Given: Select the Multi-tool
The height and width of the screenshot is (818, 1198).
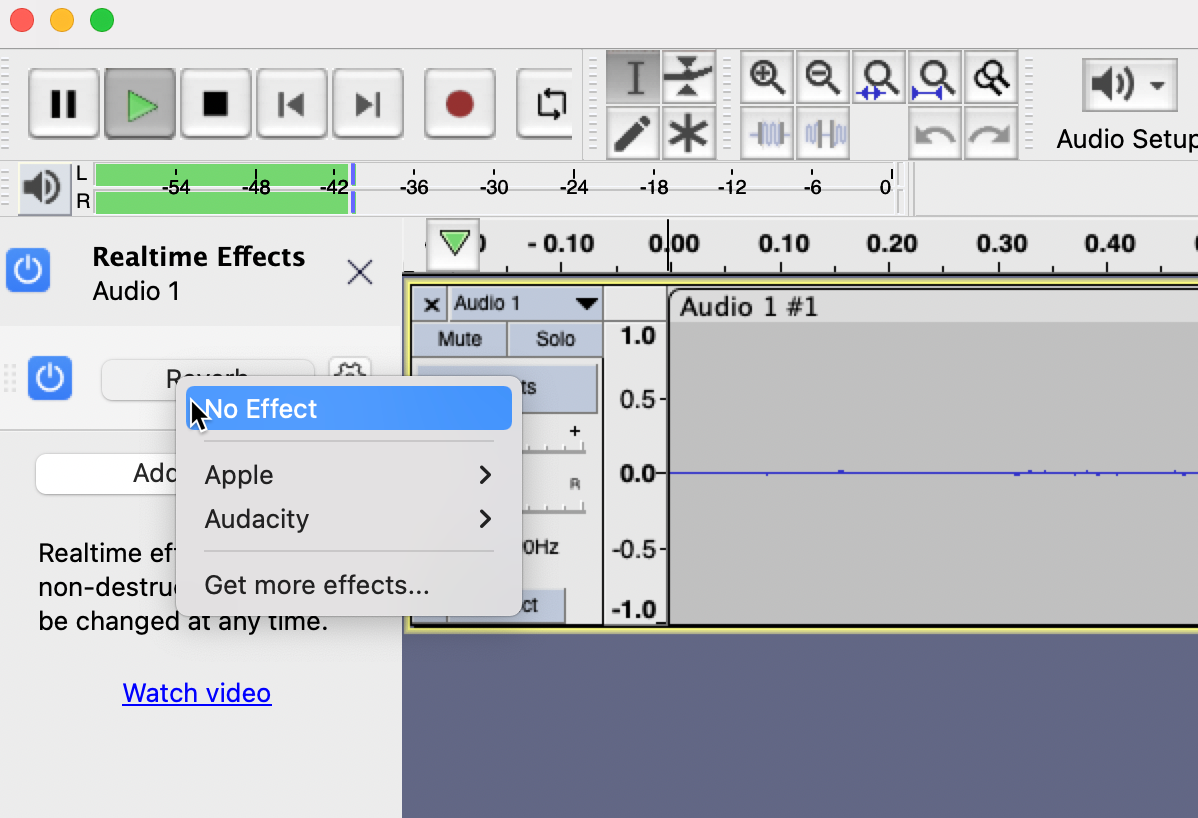Looking at the screenshot, I should click(690, 131).
